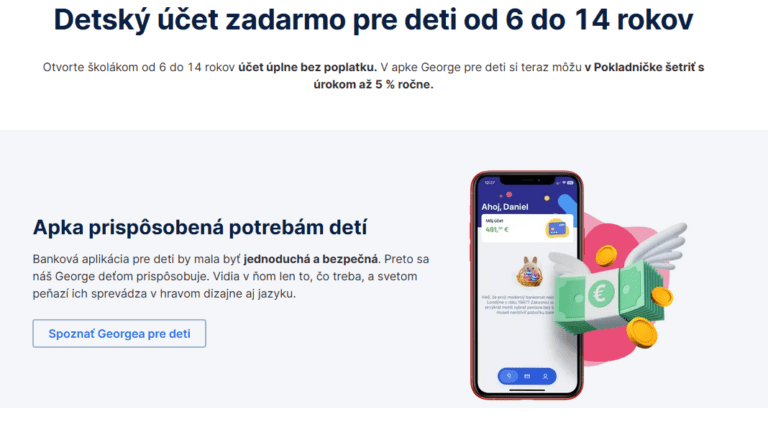
Task: Click the euro symbol on the flying banknotes
Action: point(600,293)
